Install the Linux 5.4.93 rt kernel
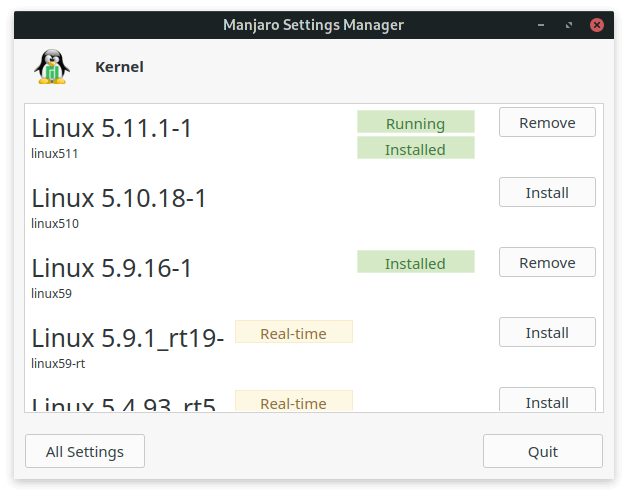The height and width of the screenshot is (496, 628). click(547, 400)
